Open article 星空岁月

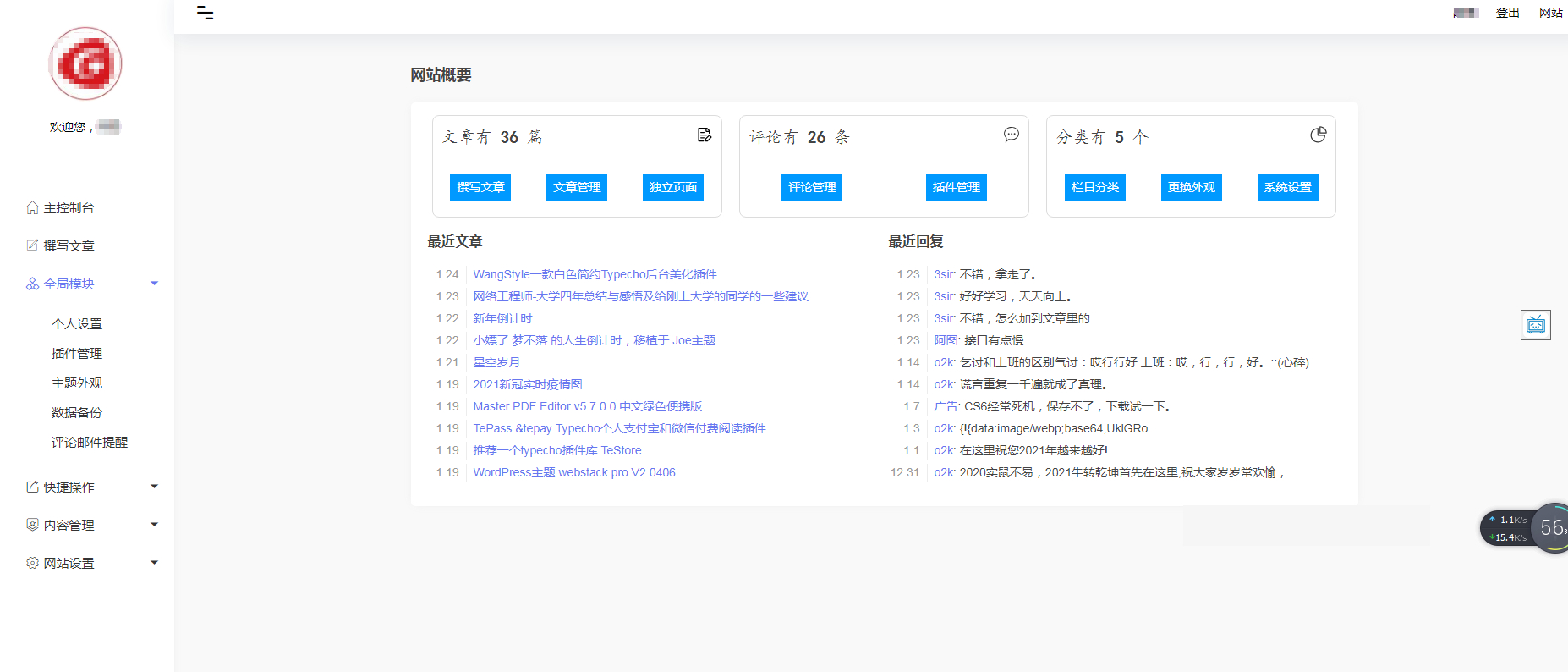[496, 362]
